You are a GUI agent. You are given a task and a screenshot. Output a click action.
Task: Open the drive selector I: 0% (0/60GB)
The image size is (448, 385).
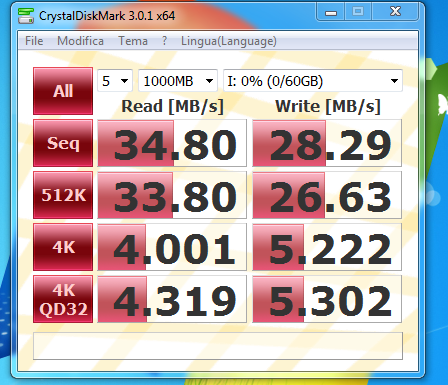(x=313, y=81)
